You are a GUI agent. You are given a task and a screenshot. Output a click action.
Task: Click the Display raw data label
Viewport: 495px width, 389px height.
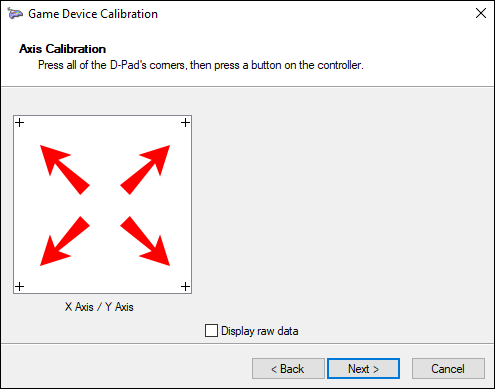pos(260,331)
